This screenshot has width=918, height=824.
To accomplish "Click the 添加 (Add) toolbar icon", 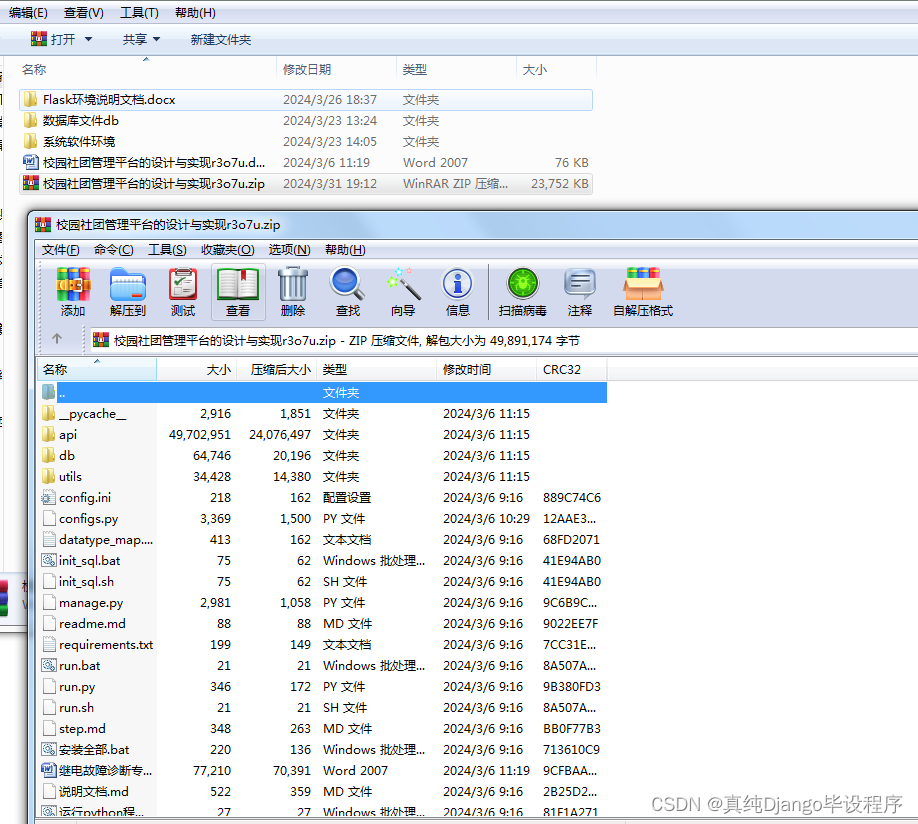I will (71, 291).
